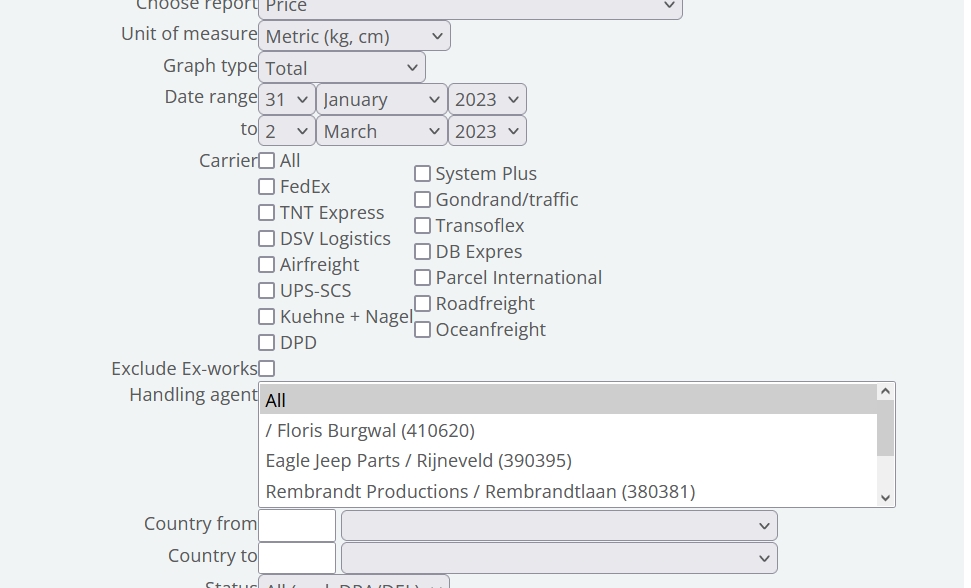Check the FedEx carrier checkbox
971x588 pixels.
point(267,187)
